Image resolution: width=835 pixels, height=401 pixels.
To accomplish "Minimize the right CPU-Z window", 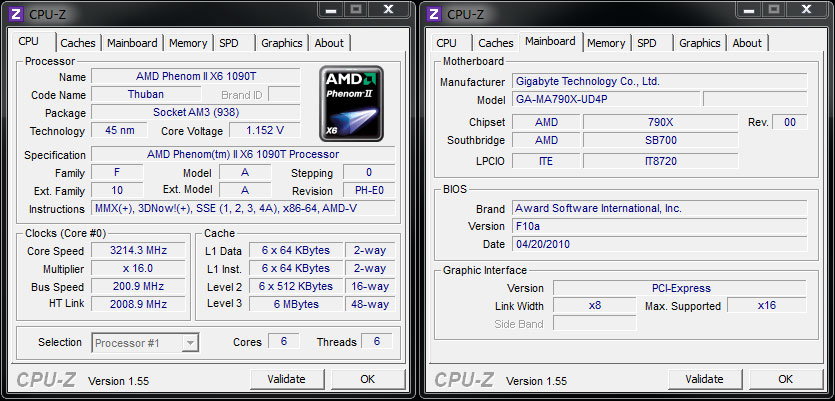I will [748, 10].
